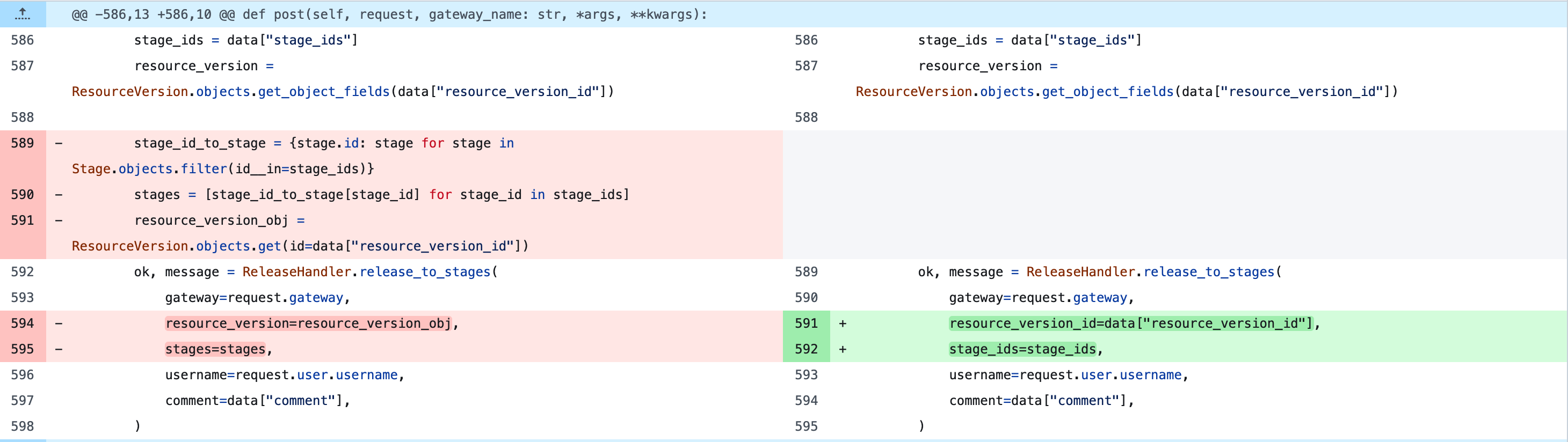Select added line number 591 on right
The image size is (1568, 442).
[806, 323]
